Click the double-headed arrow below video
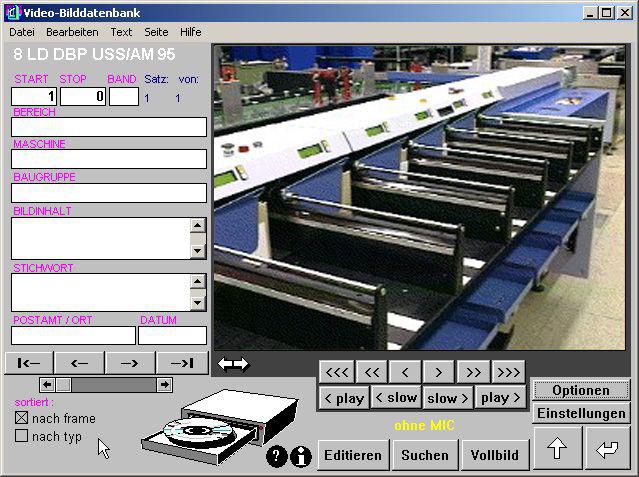The image size is (639, 477). coord(233,364)
